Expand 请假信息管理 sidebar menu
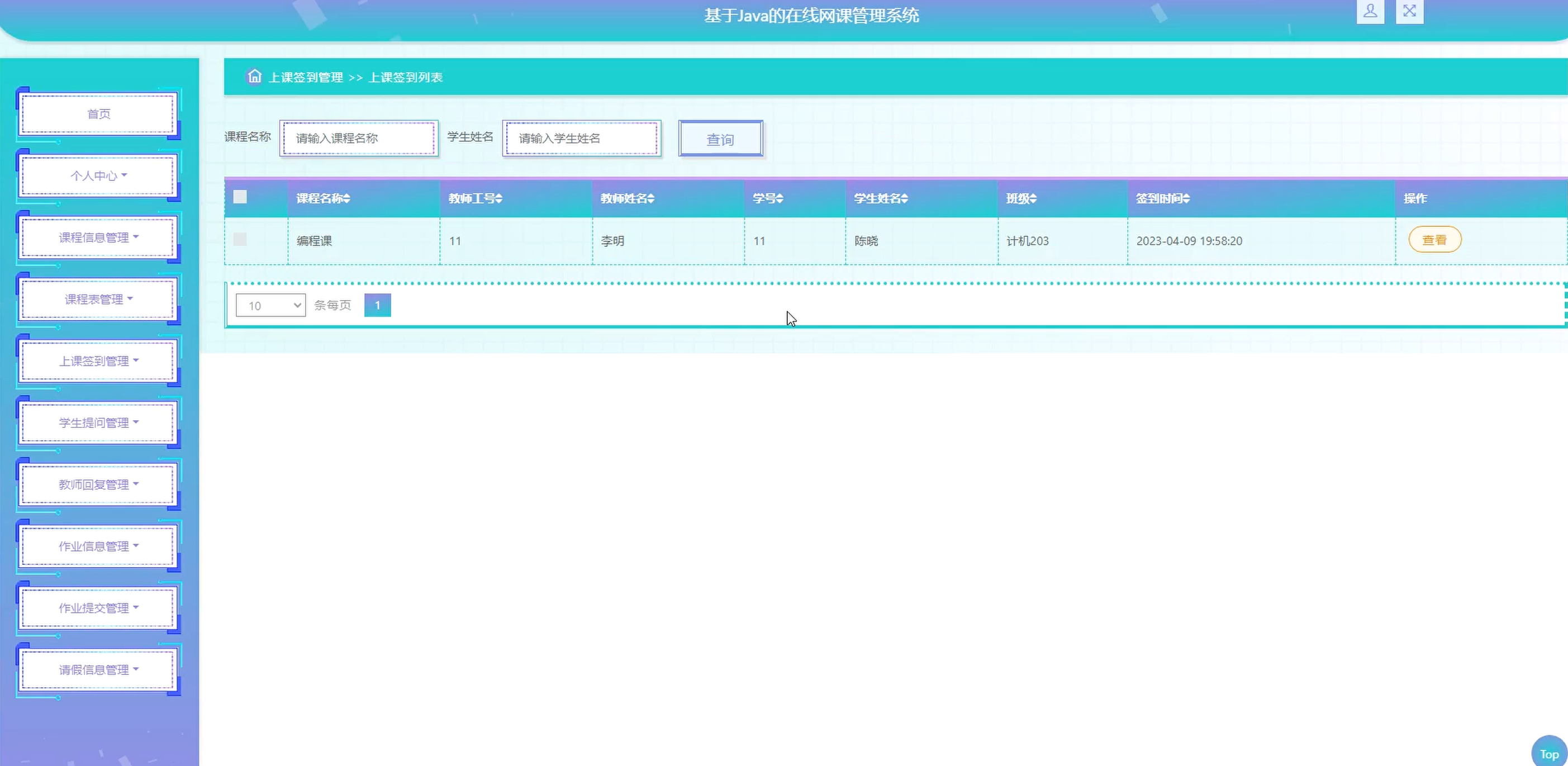 point(98,670)
